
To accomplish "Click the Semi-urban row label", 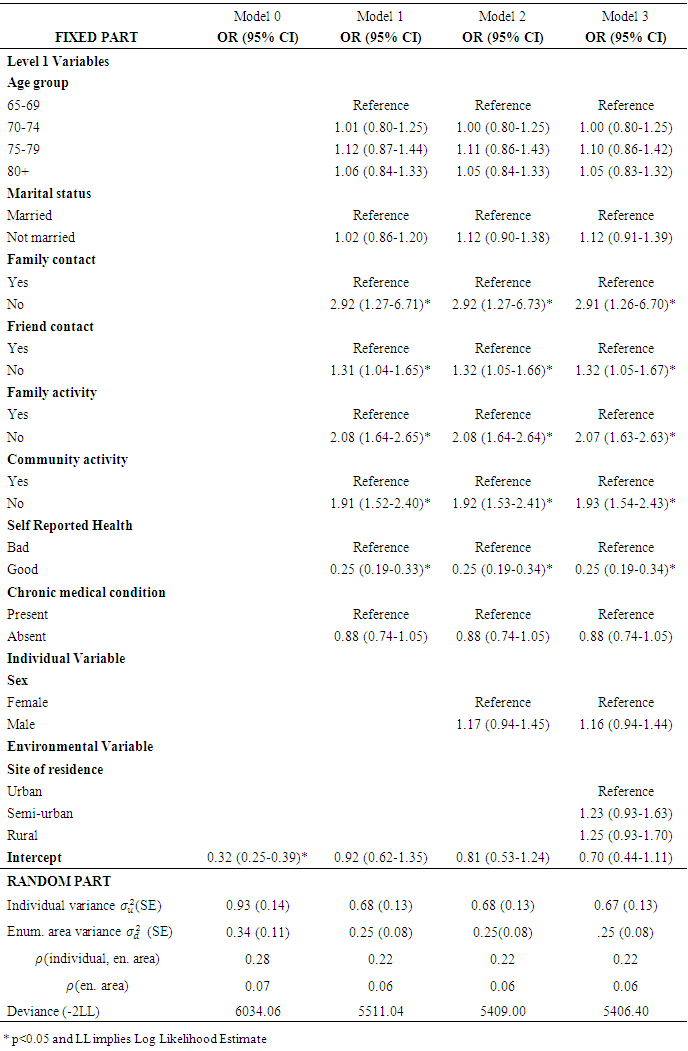I will pyautogui.click(x=40, y=813).
